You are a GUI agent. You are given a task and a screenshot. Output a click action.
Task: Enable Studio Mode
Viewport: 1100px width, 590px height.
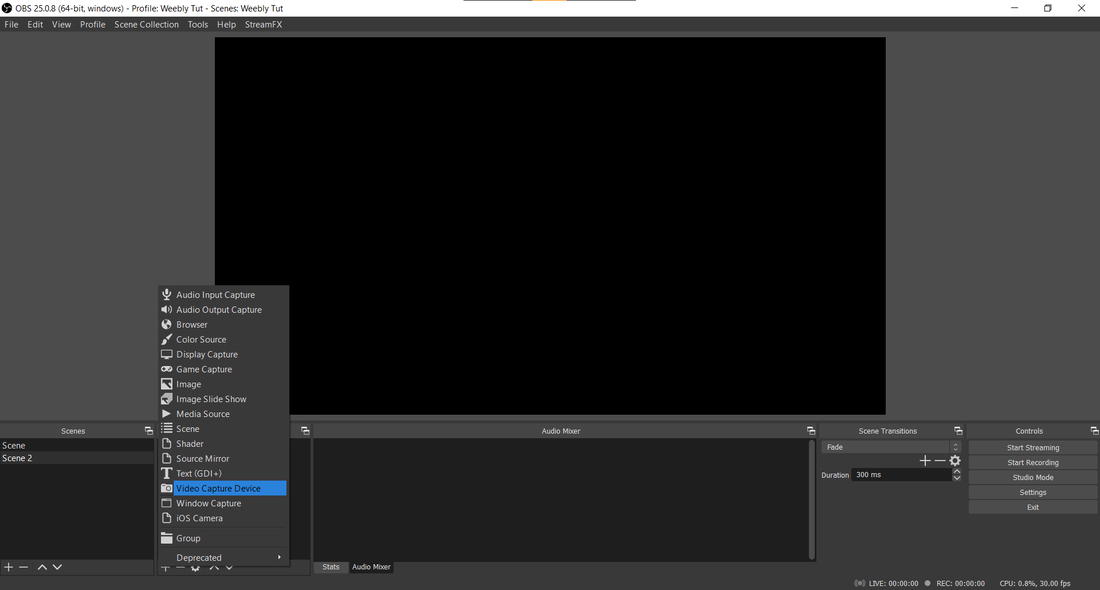pos(1032,477)
